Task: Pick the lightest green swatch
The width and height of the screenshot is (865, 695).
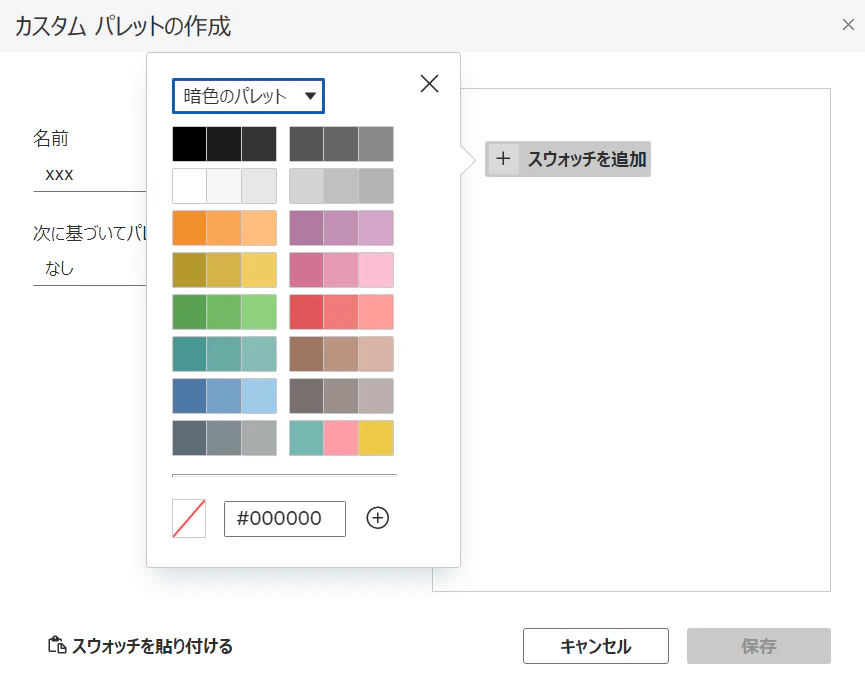Action: pos(259,312)
